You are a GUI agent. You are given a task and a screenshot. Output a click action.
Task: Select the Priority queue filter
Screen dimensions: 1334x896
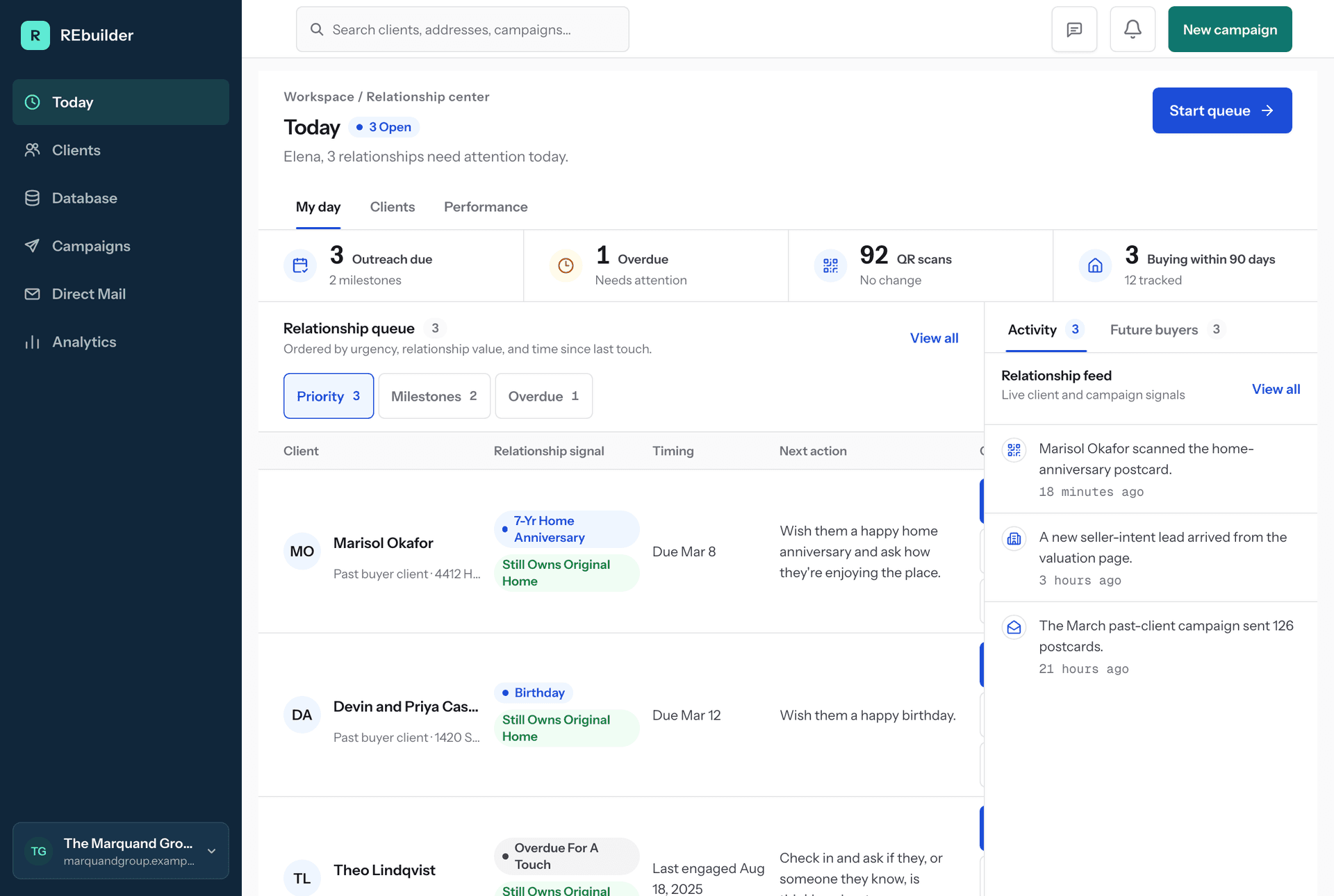[x=329, y=396]
